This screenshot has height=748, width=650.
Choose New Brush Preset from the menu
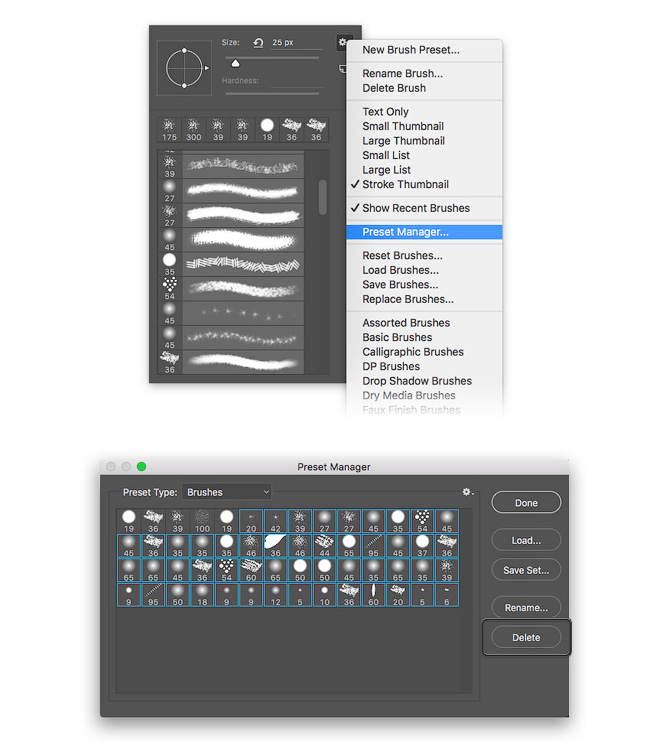coord(411,50)
